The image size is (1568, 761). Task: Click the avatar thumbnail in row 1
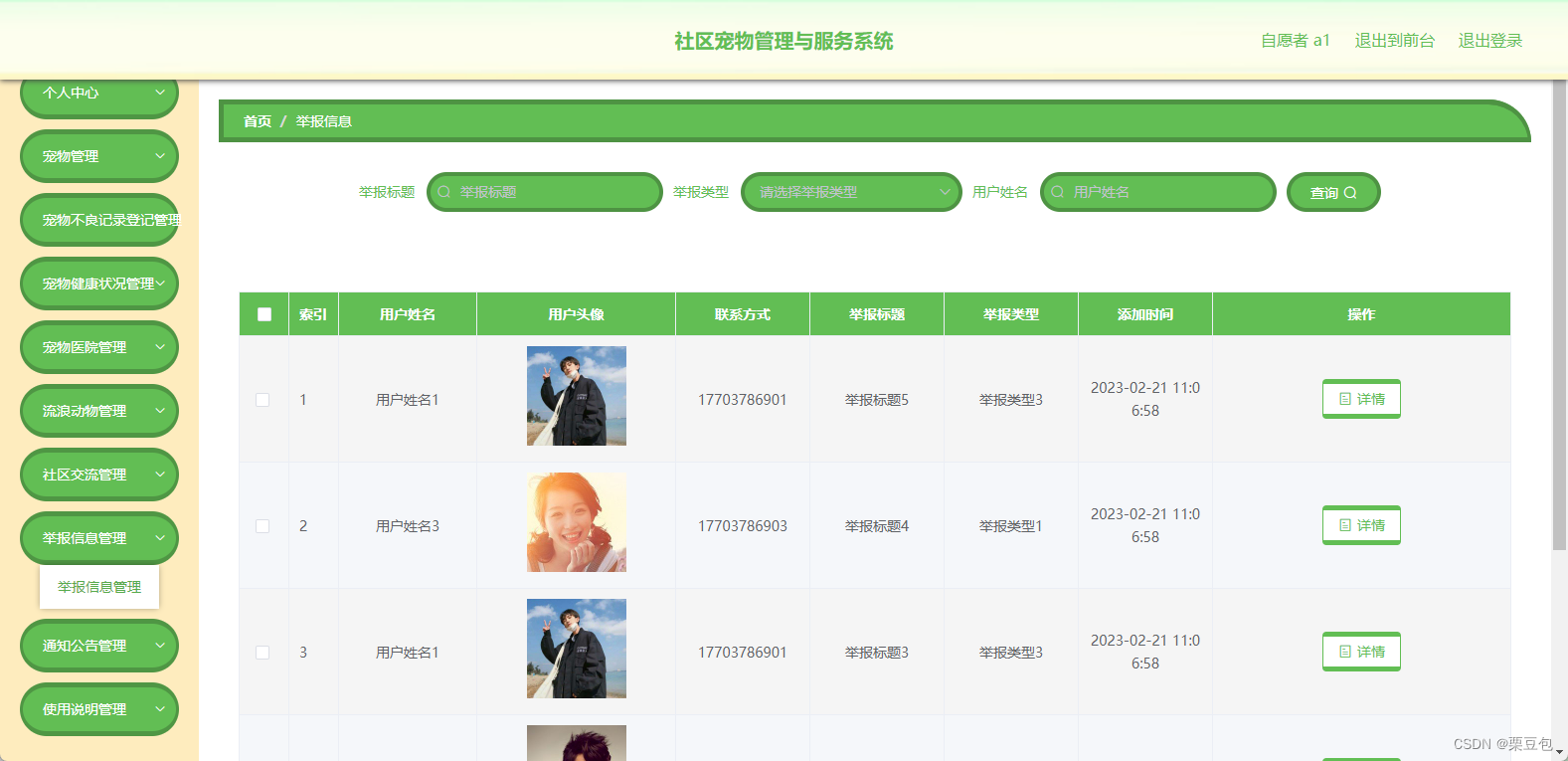(x=577, y=396)
